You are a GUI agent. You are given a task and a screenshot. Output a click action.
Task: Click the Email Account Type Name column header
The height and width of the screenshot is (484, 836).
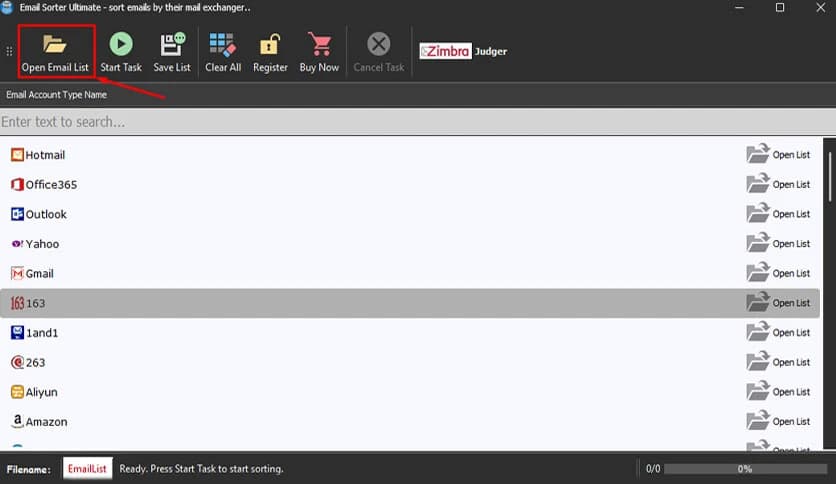click(57, 95)
